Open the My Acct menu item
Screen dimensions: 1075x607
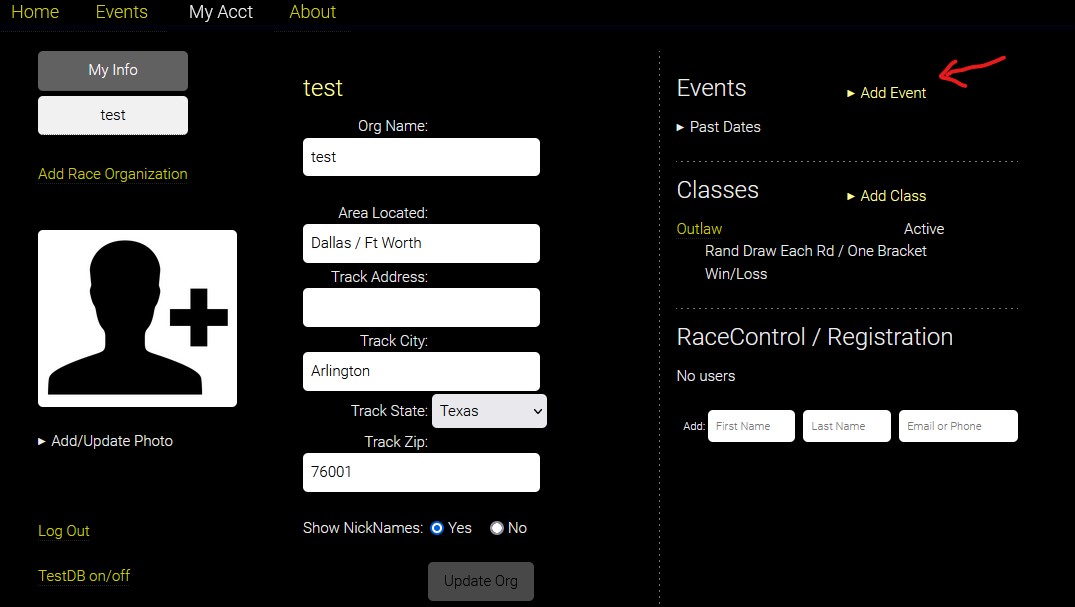[x=221, y=13]
